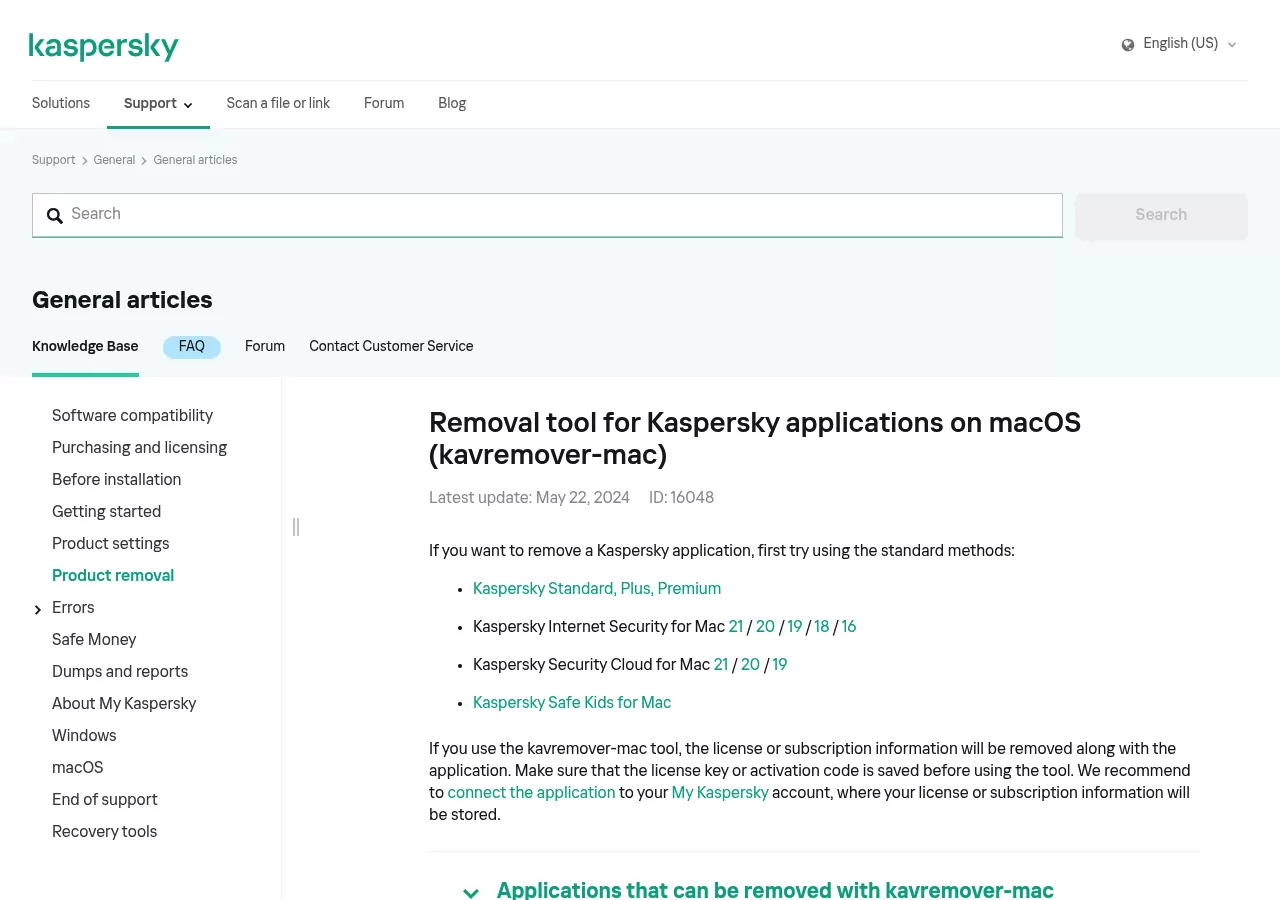Select Product removal in sidebar
Image resolution: width=1280 pixels, height=900 pixels.
click(113, 576)
